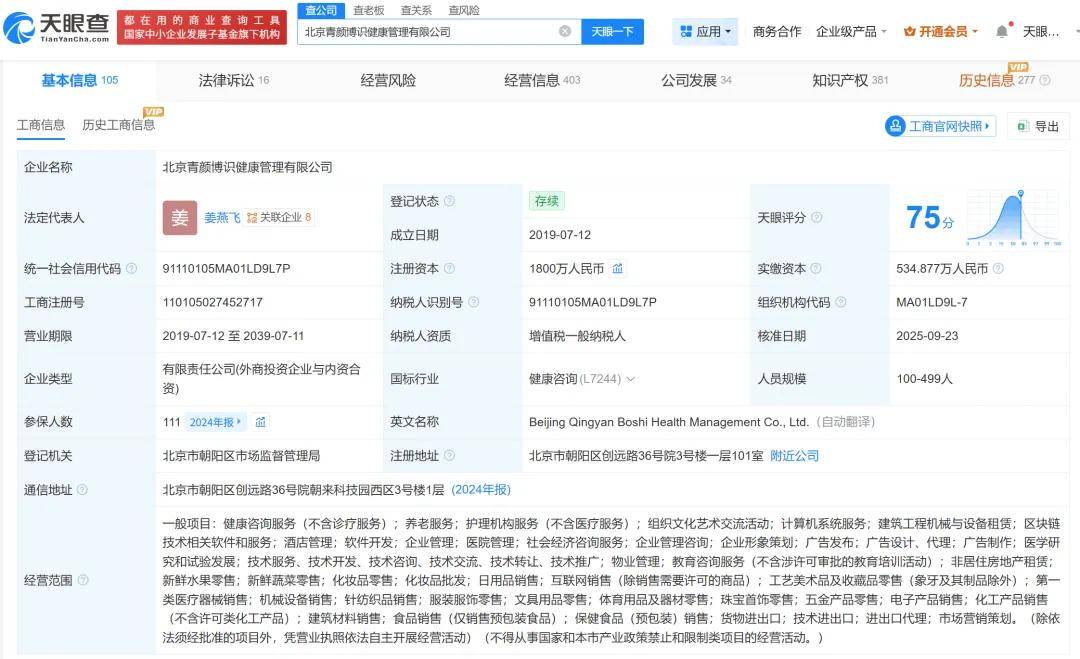Click help icon next to 纳税人识别号

coord(473,302)
